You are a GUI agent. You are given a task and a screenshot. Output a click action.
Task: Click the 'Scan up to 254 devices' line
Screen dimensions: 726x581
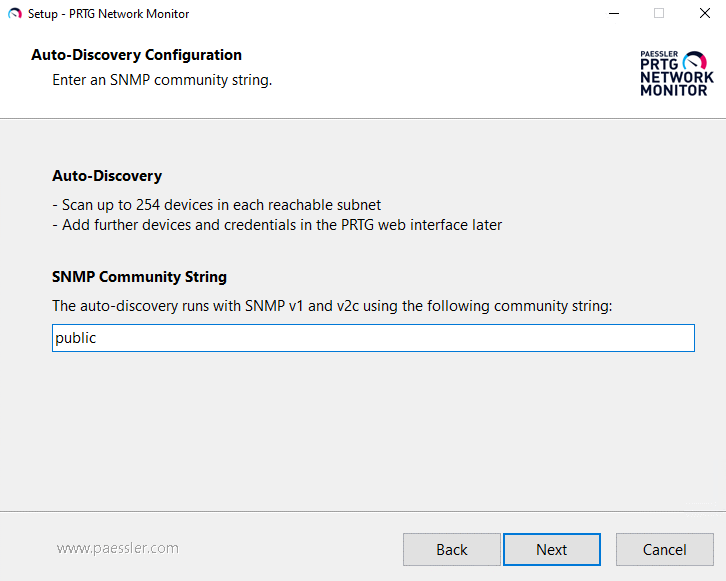coord(216,204)
